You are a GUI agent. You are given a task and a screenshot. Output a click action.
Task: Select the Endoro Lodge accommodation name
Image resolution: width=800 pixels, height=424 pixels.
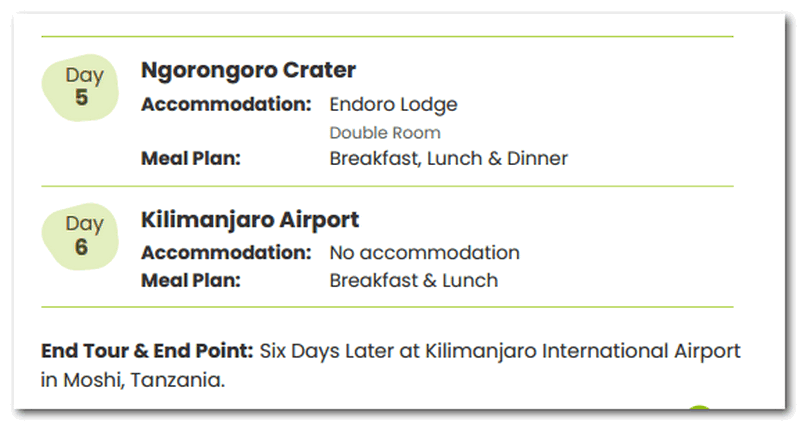393,104
